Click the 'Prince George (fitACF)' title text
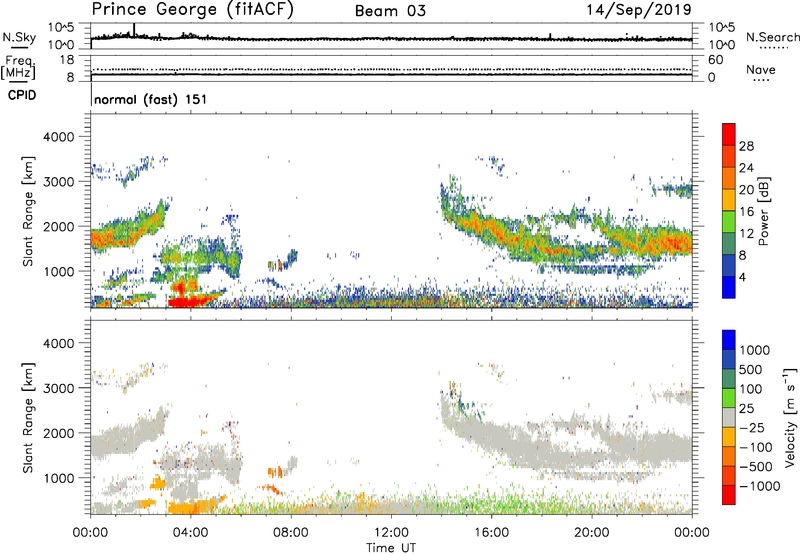 coord(192,10)
